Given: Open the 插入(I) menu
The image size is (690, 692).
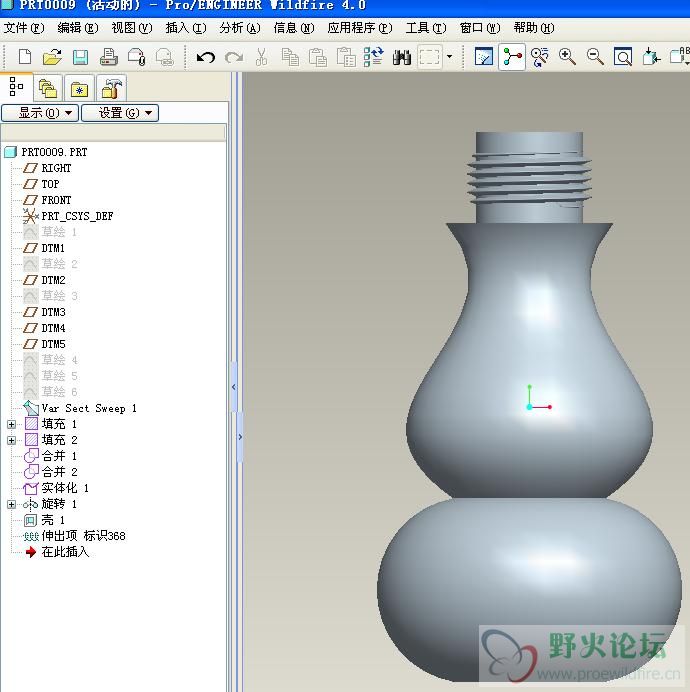Looking at the screenshot, I should pos(186,28).
